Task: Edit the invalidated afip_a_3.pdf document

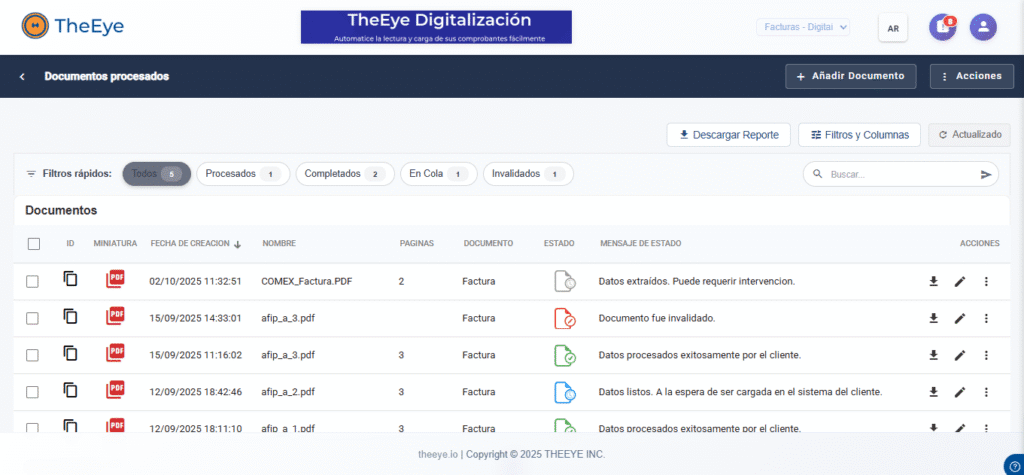Action: tap(960, 319)
